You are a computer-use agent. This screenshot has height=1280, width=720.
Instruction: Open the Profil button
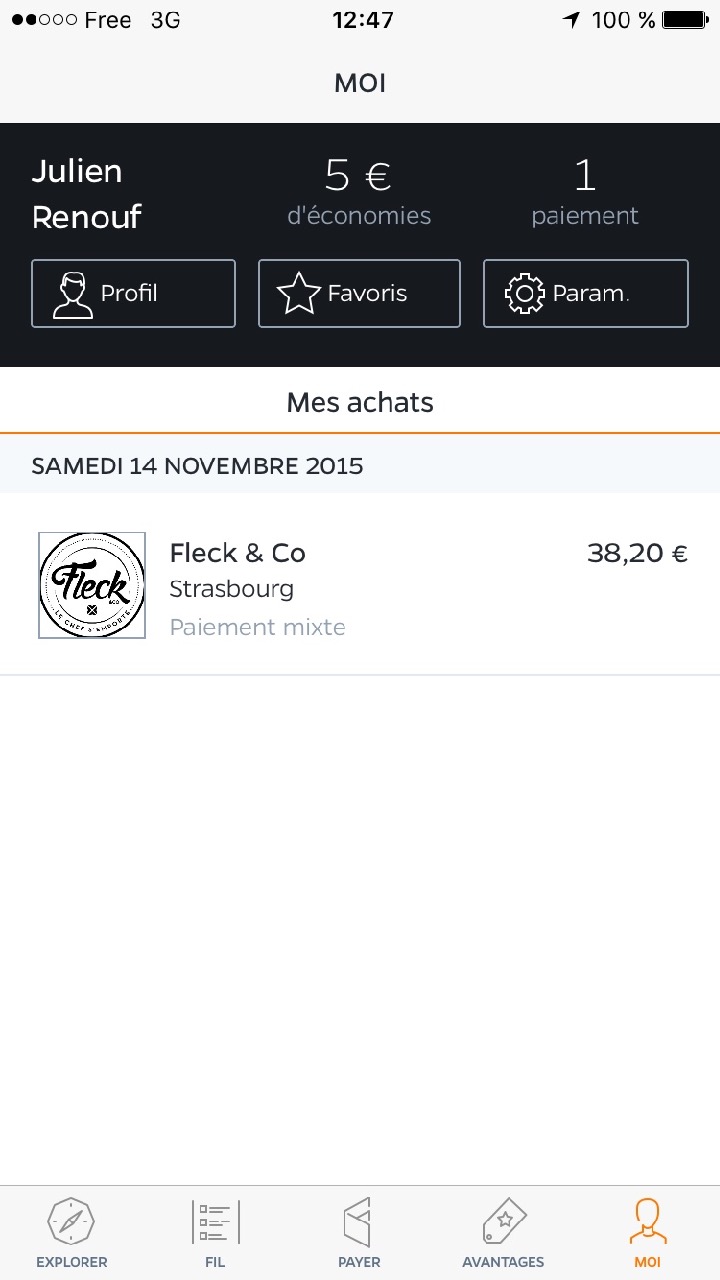[x=133, y=294]
